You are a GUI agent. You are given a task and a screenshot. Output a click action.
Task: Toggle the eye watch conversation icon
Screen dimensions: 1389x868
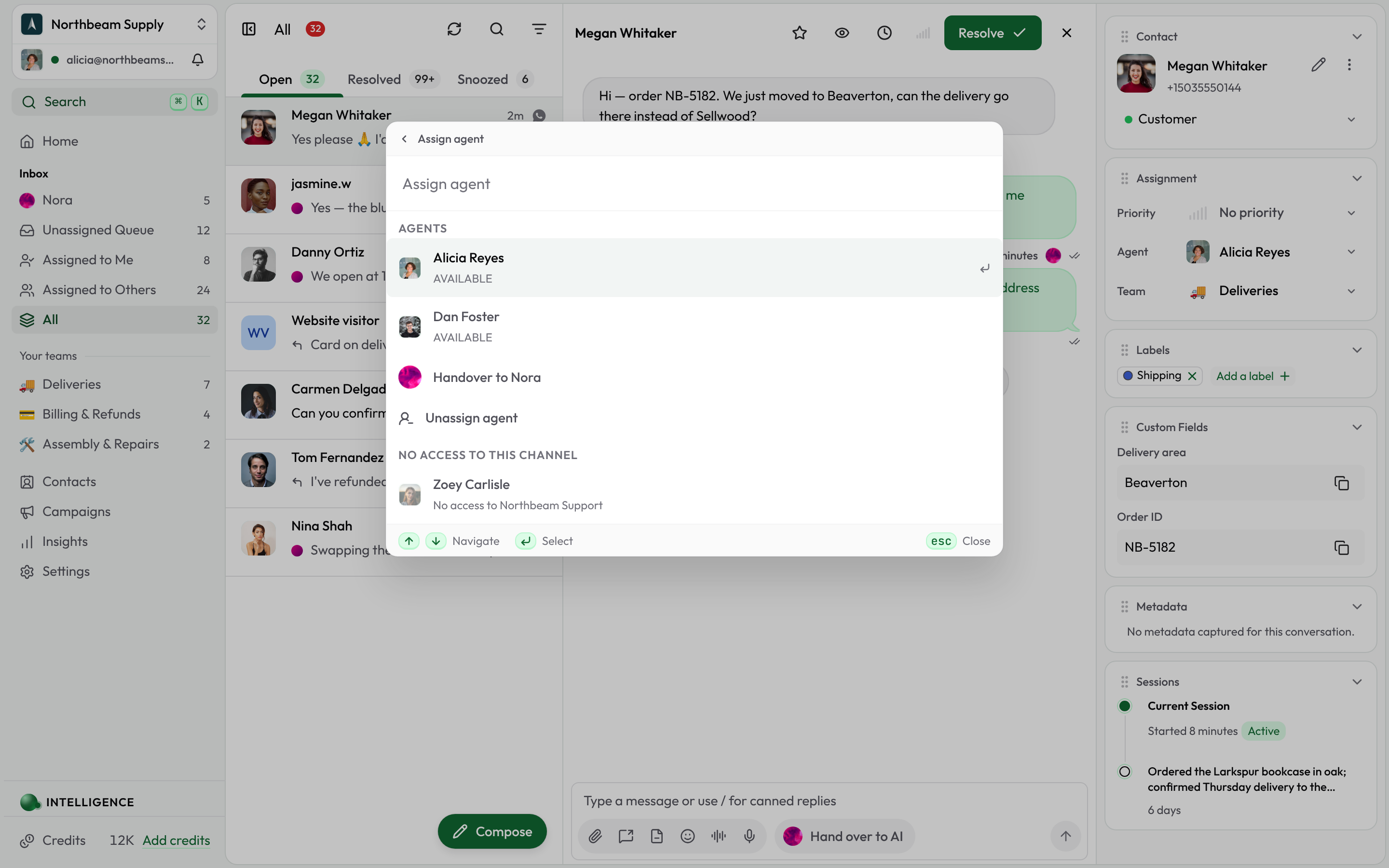tap(842, 33)
